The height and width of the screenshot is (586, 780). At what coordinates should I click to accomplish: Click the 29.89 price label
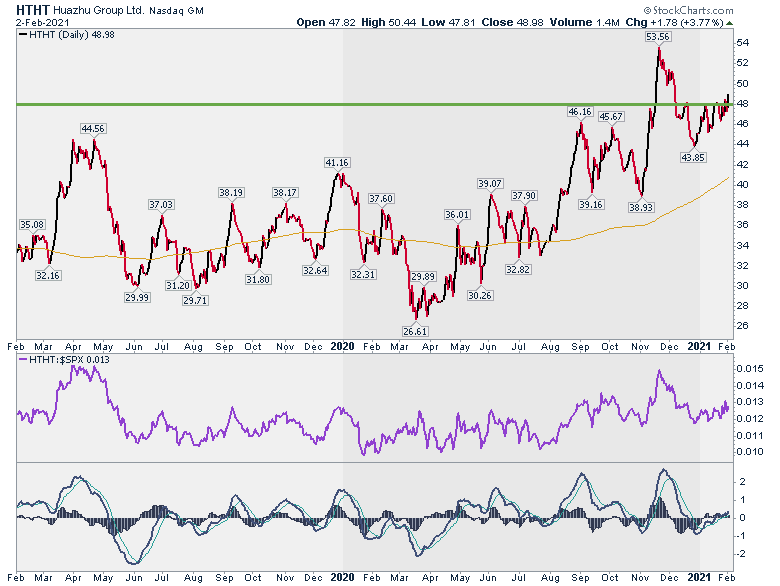coord(423,277)
